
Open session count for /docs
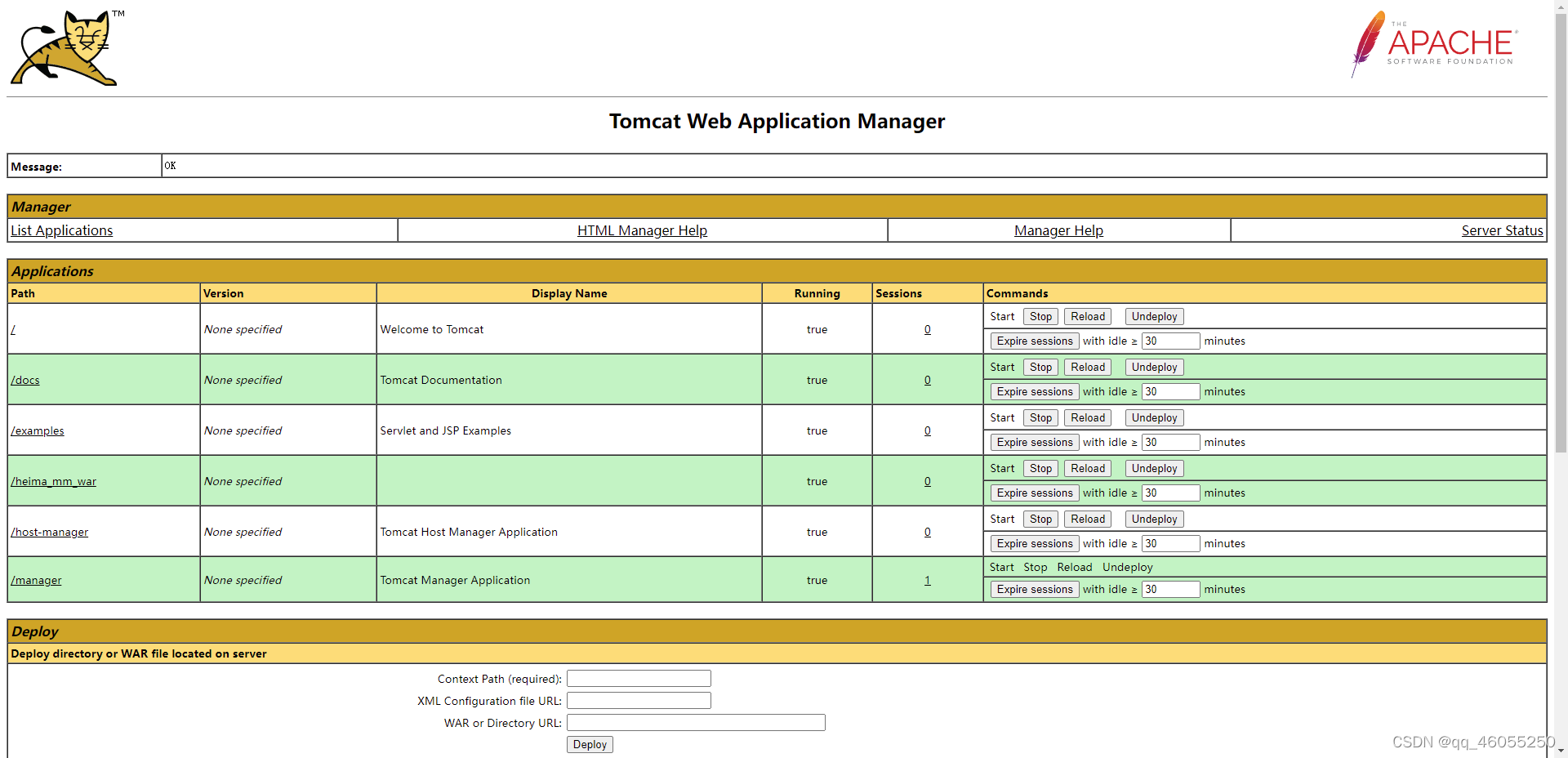point(928,380)
